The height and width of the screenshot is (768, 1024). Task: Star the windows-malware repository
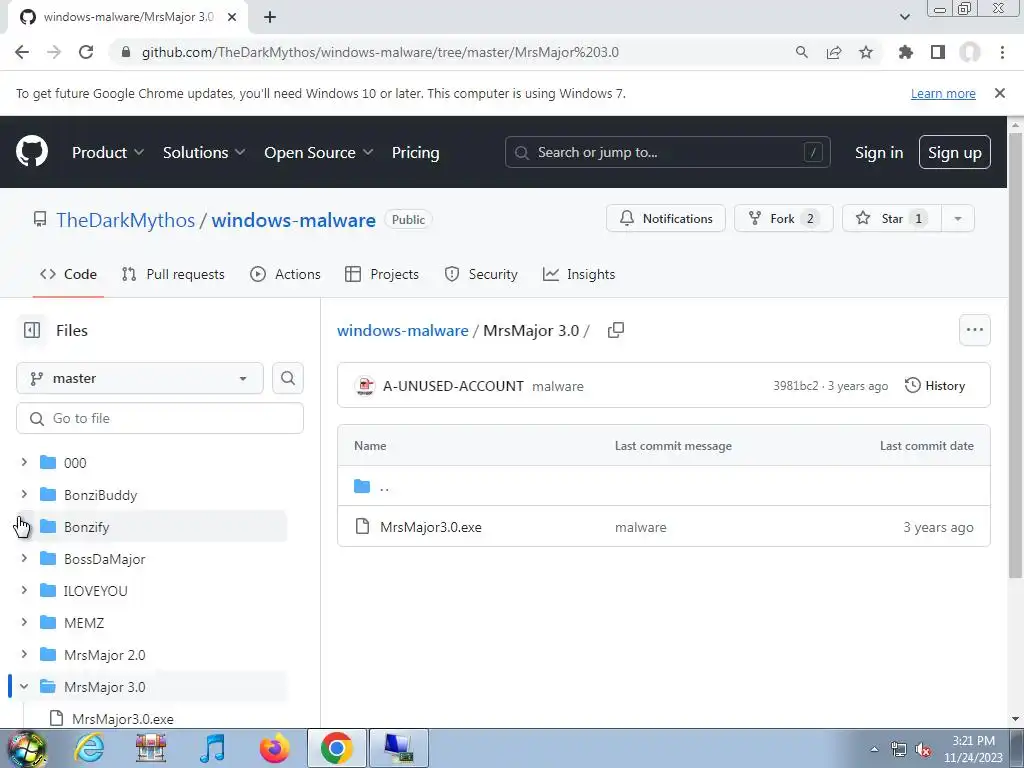click(x=892, y=219)
